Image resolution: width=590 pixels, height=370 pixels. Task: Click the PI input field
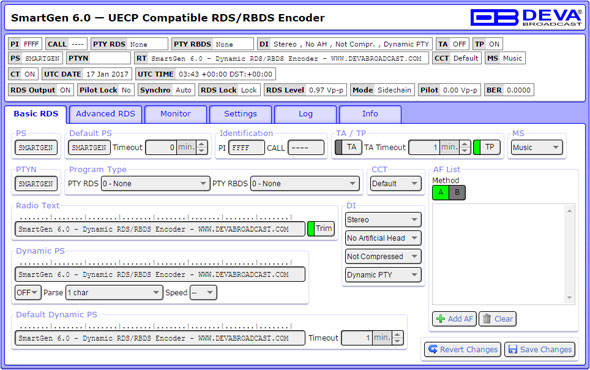click(x=246, y=148)
